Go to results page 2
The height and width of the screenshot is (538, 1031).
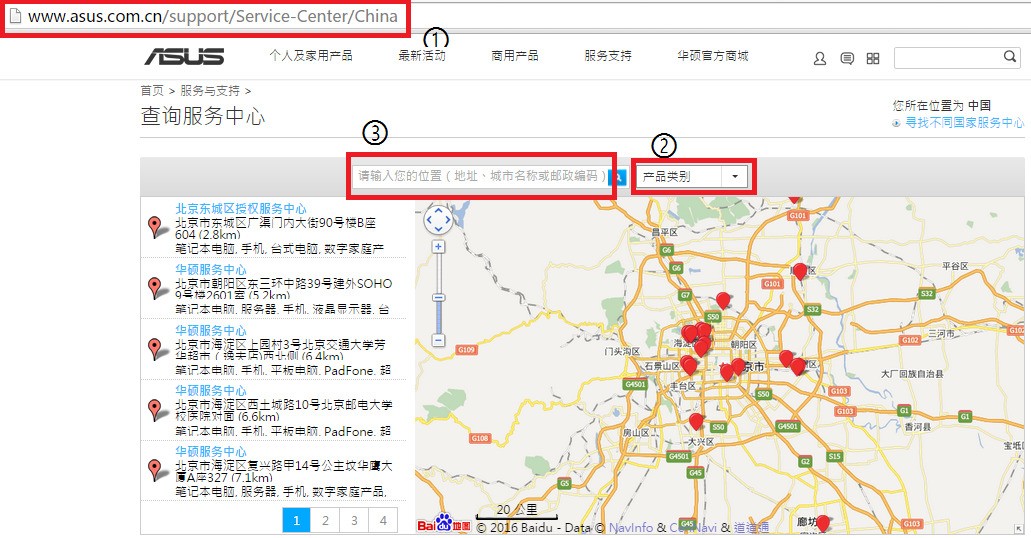325,520
